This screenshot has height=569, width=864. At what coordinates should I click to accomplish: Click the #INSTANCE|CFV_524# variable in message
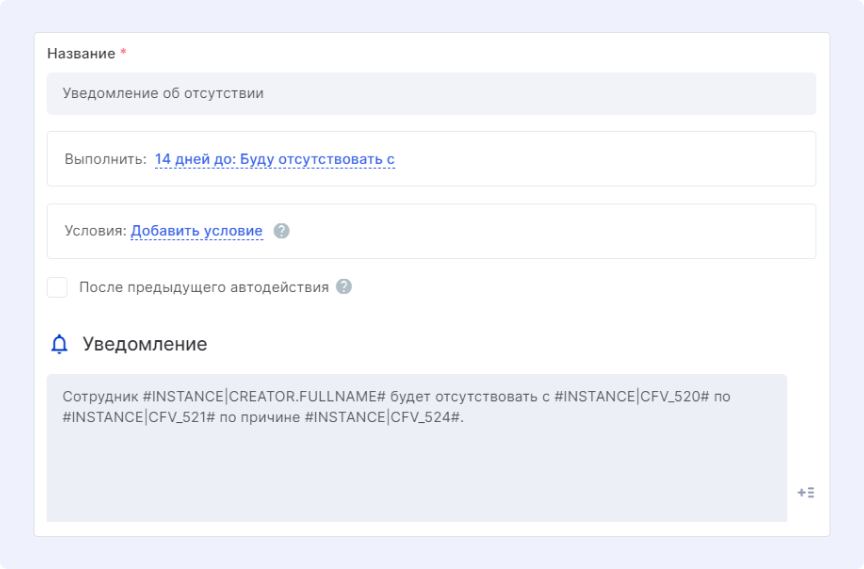coord(387,418)
